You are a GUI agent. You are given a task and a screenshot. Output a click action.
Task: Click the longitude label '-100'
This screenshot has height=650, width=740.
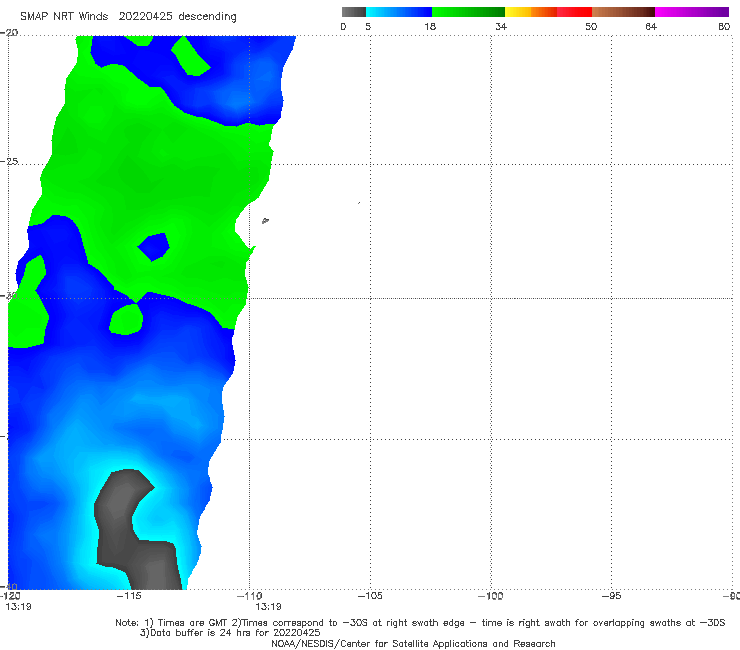tap(490, 596)
